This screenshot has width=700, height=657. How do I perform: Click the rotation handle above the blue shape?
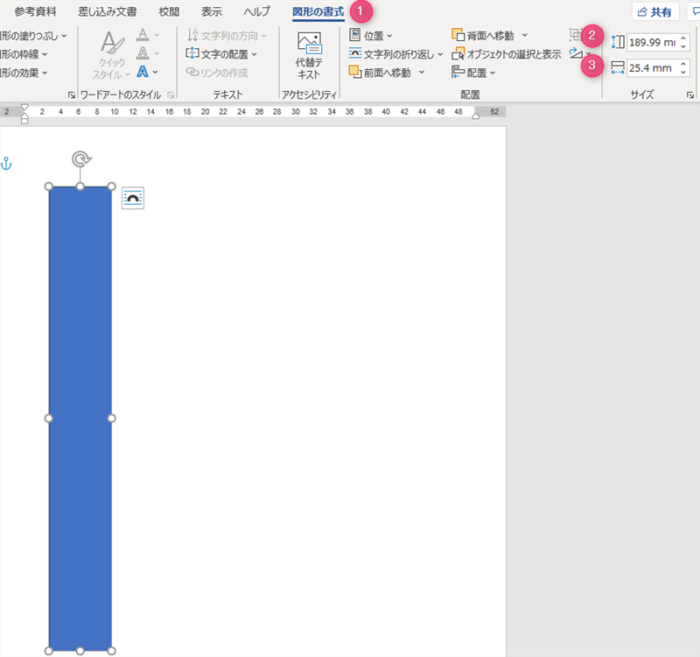point(80,159)
